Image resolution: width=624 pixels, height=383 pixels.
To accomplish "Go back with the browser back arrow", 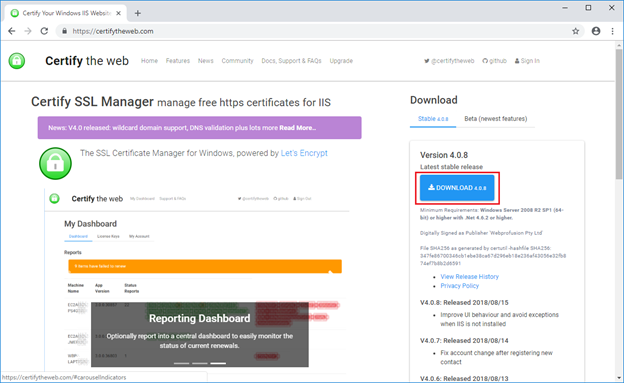I will click(12, 31).
